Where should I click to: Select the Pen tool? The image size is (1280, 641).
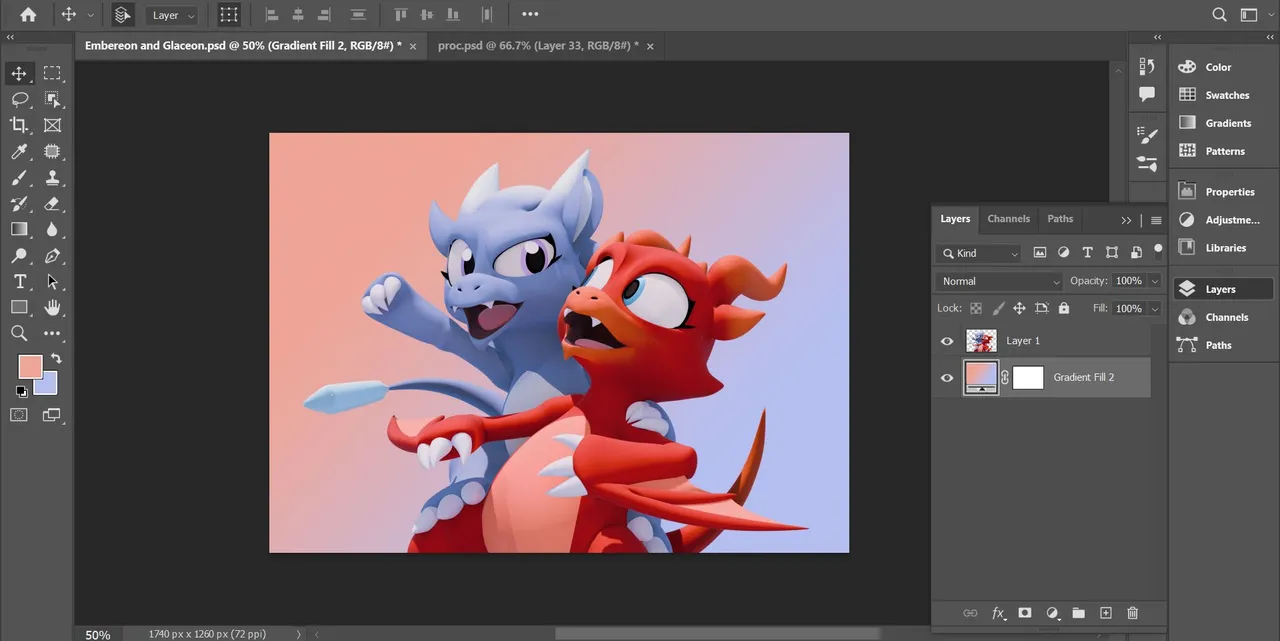click(x=52, y=255)
